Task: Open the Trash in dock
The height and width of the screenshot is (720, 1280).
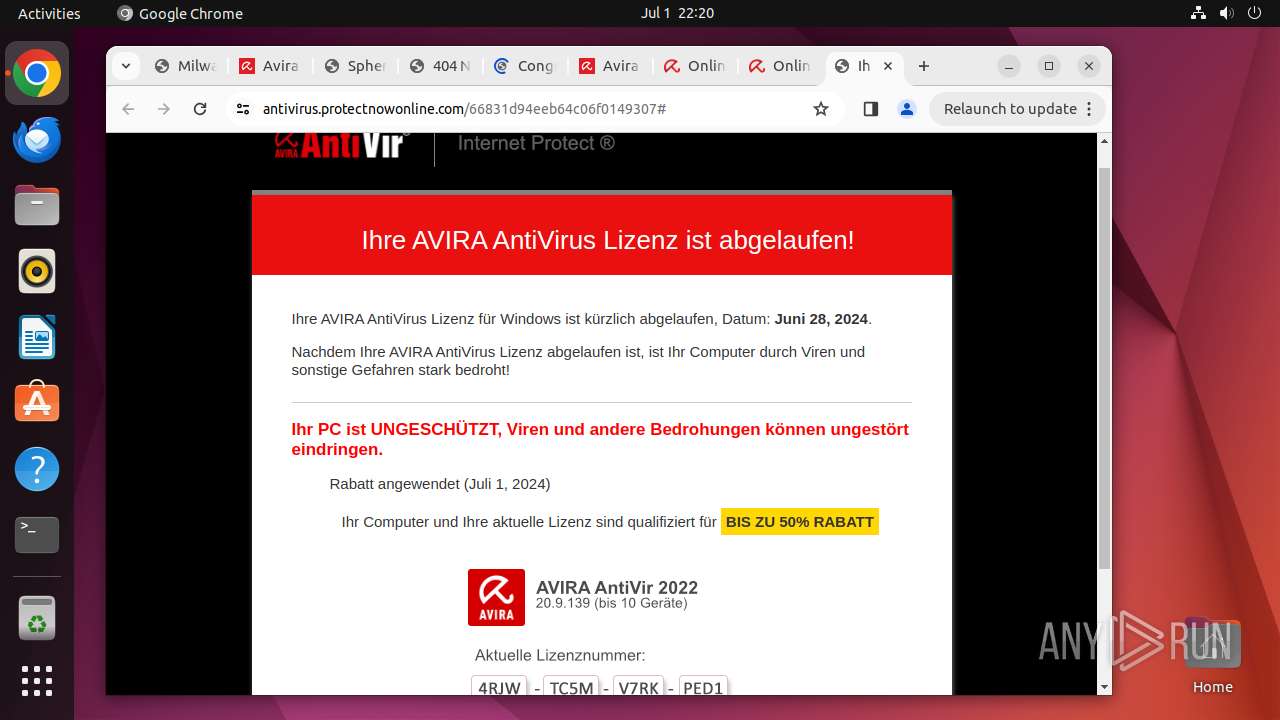Action: click(x=37, y=618)
